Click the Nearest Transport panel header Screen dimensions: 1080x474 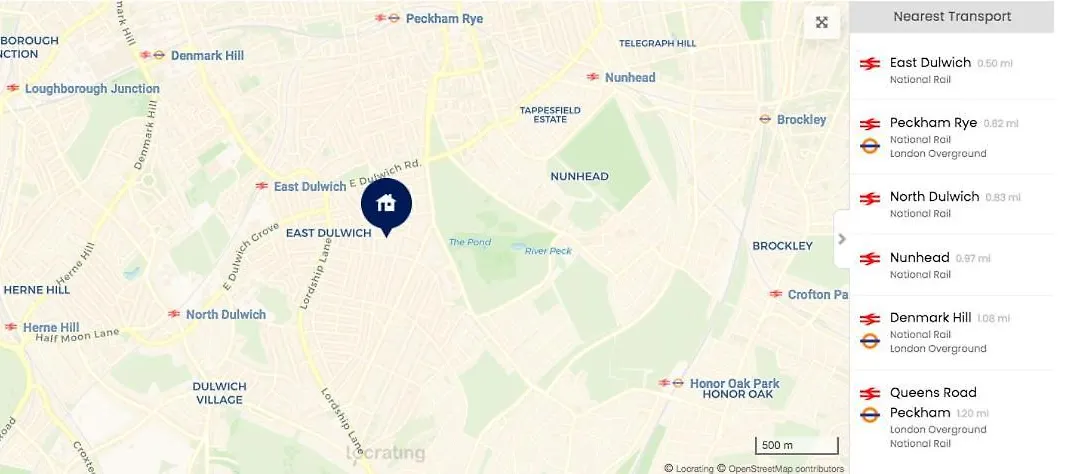pos(952,17)
